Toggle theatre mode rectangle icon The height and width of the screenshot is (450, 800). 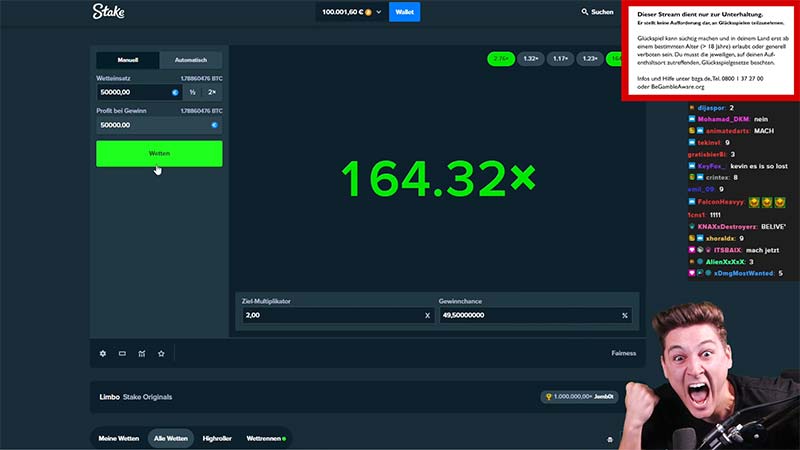(x=122, y=354)
